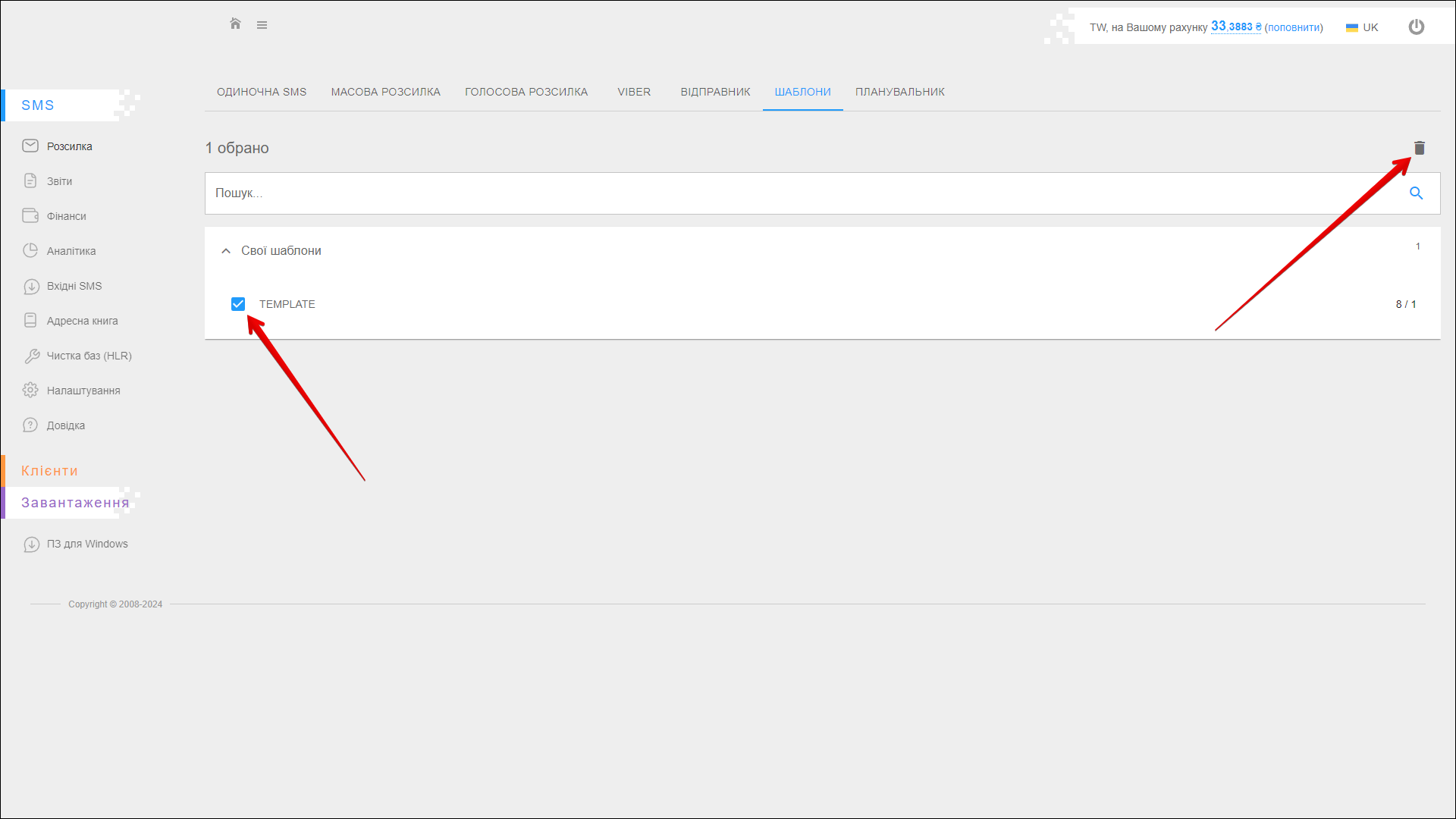Screen dimensions: 1456x819
Task: Click Аналітика pie chart icon
Action: point(30,251)
